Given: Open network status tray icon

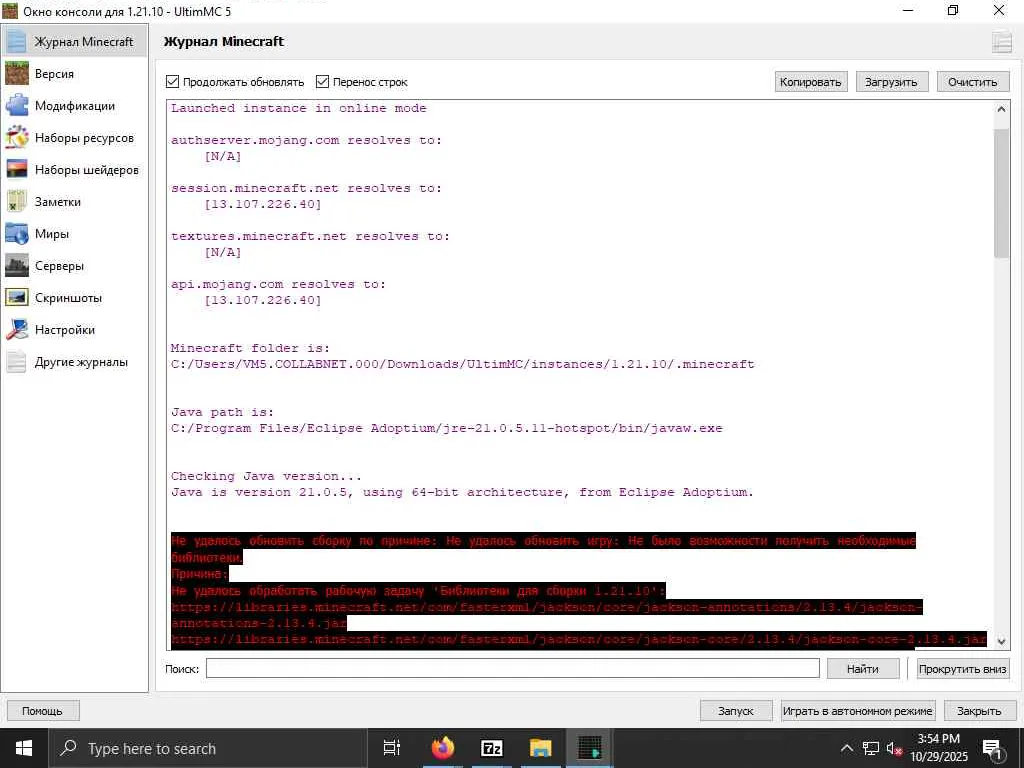Looking at the screenshot, I should pyautogui.click(x=871, y=748).
